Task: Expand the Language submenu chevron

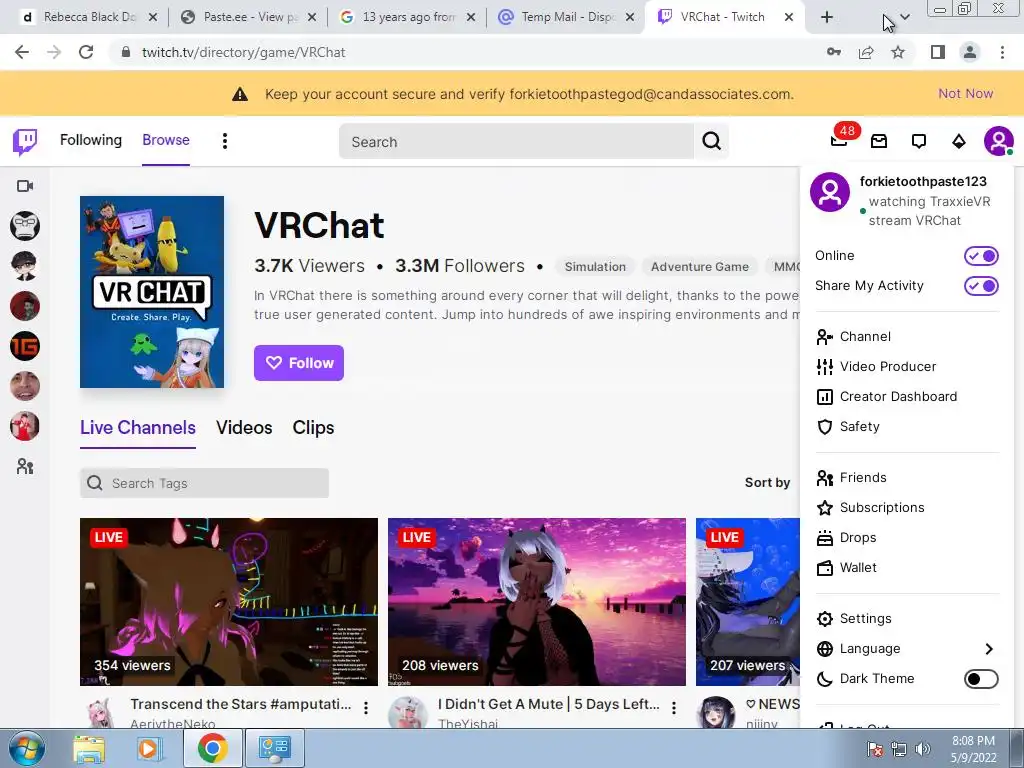Action: pos(989,648)
